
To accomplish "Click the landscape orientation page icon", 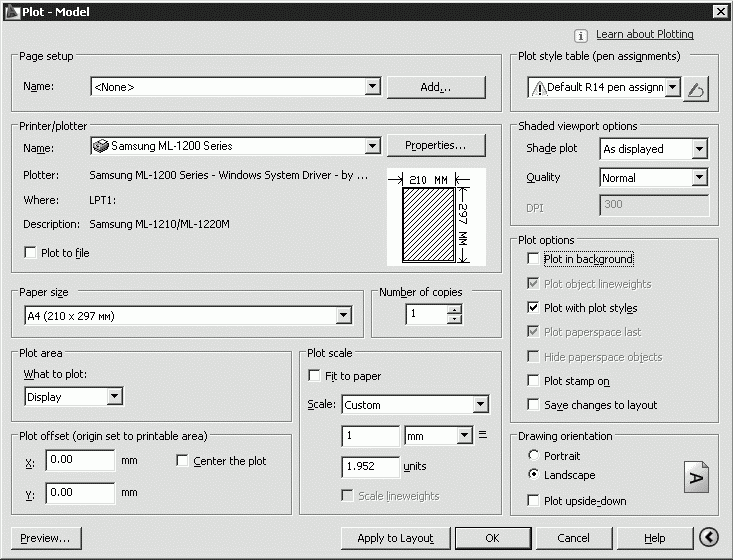I will [x=696, y=477].
